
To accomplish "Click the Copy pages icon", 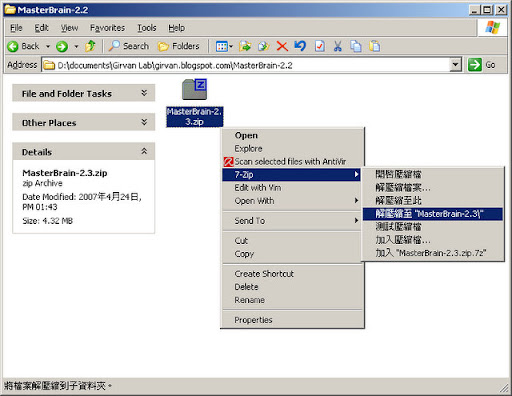I will (x=356, y=46).
